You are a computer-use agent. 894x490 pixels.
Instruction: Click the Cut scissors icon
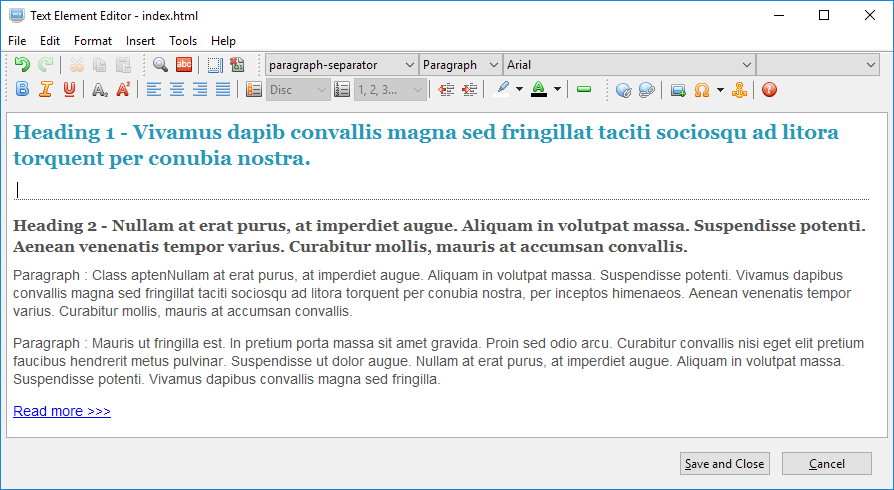pos(76,64)
